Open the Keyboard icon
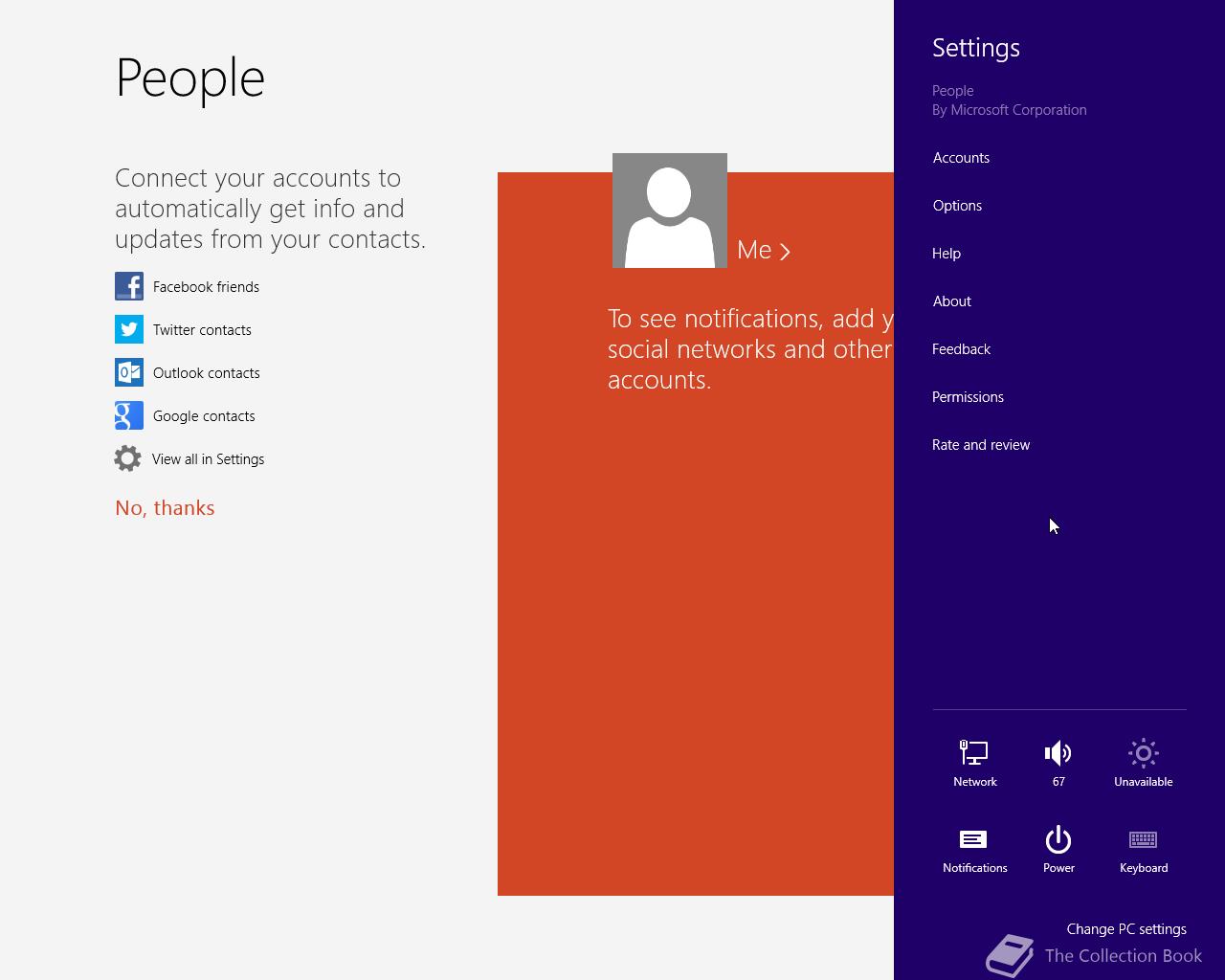Viewport: 1225px width, 980px height. point(1144,839)
